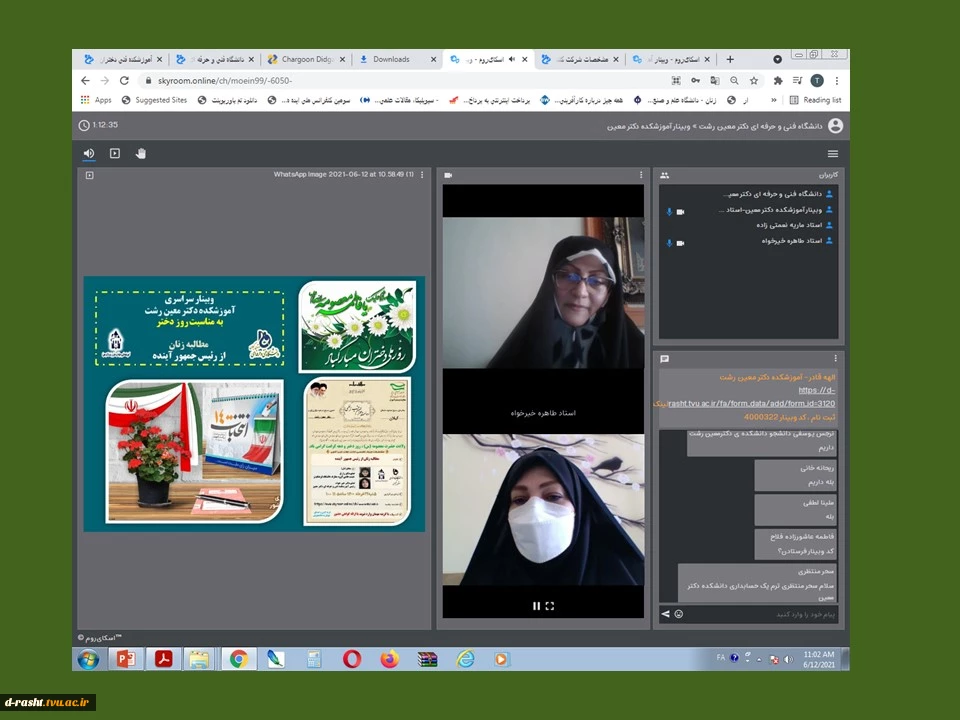Image resolution: width=960 pixels, height=720 pixels.
Task: Toggle the Reading list panel
Action: pos(816,100)
